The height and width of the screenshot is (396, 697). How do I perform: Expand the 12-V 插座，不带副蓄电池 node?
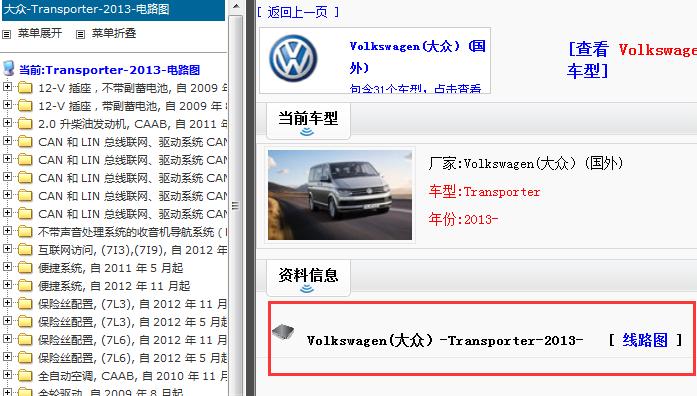tap(7, 87)
